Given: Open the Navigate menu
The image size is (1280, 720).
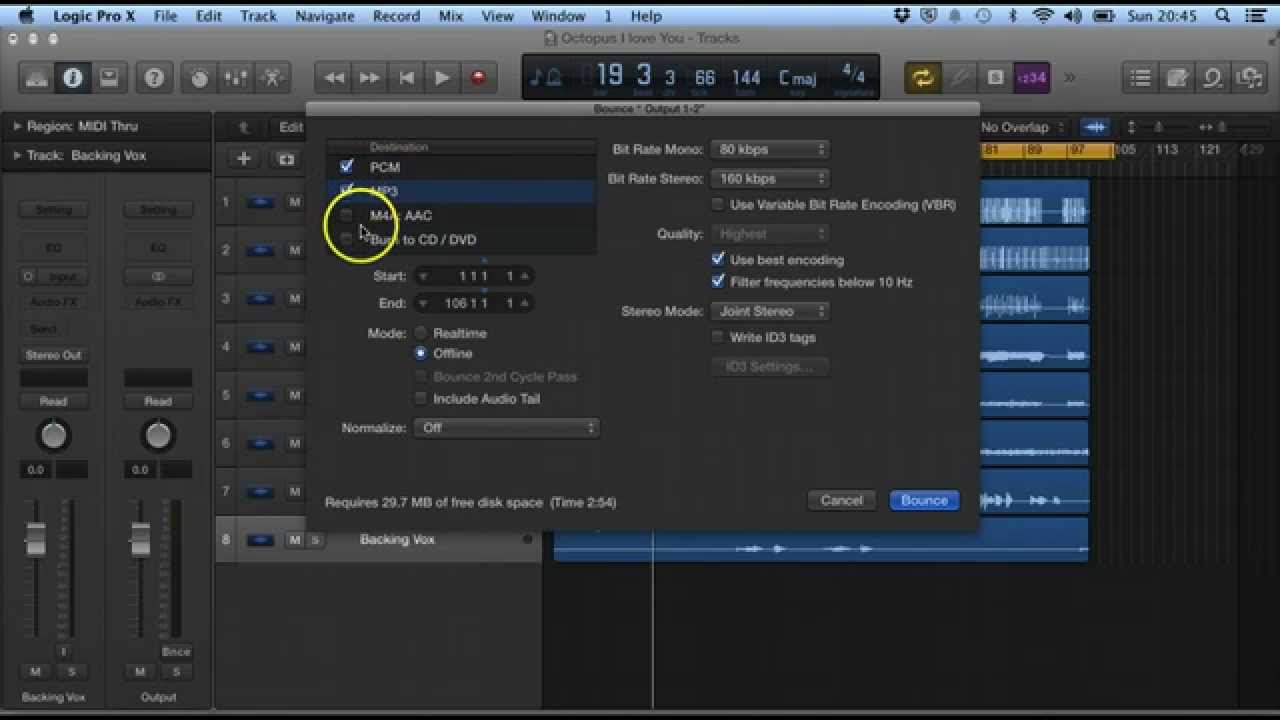Looking at the screenshot, I should (325, 16).
